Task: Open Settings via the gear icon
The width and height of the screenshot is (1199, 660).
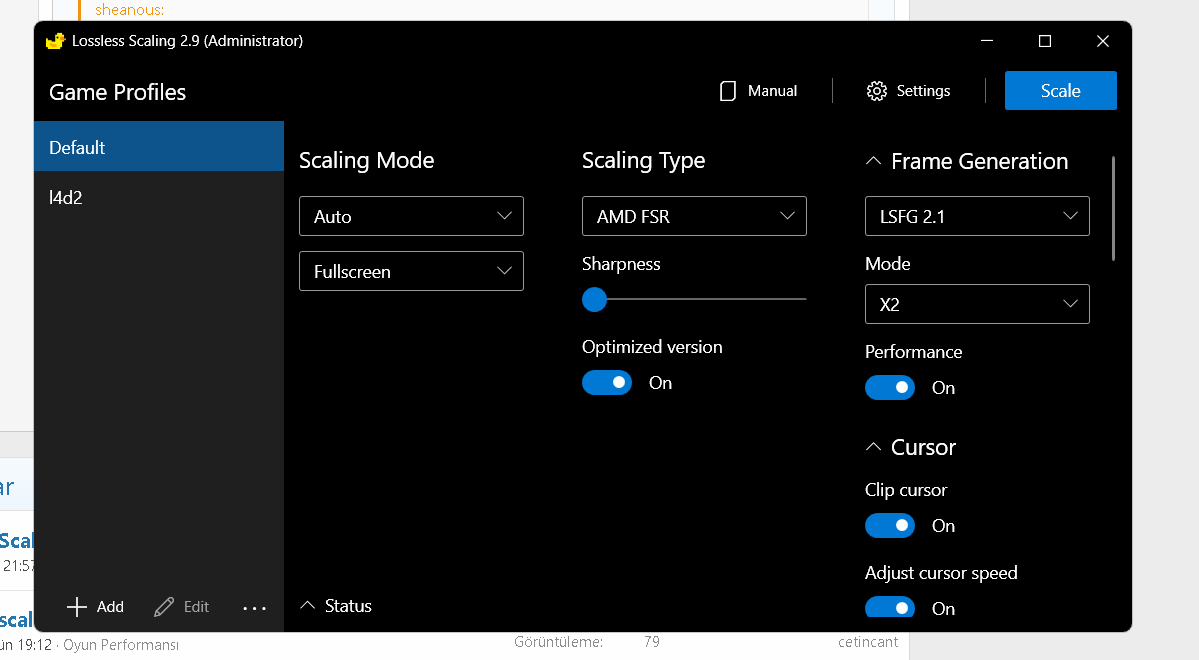Action: [x=877, y=91]
